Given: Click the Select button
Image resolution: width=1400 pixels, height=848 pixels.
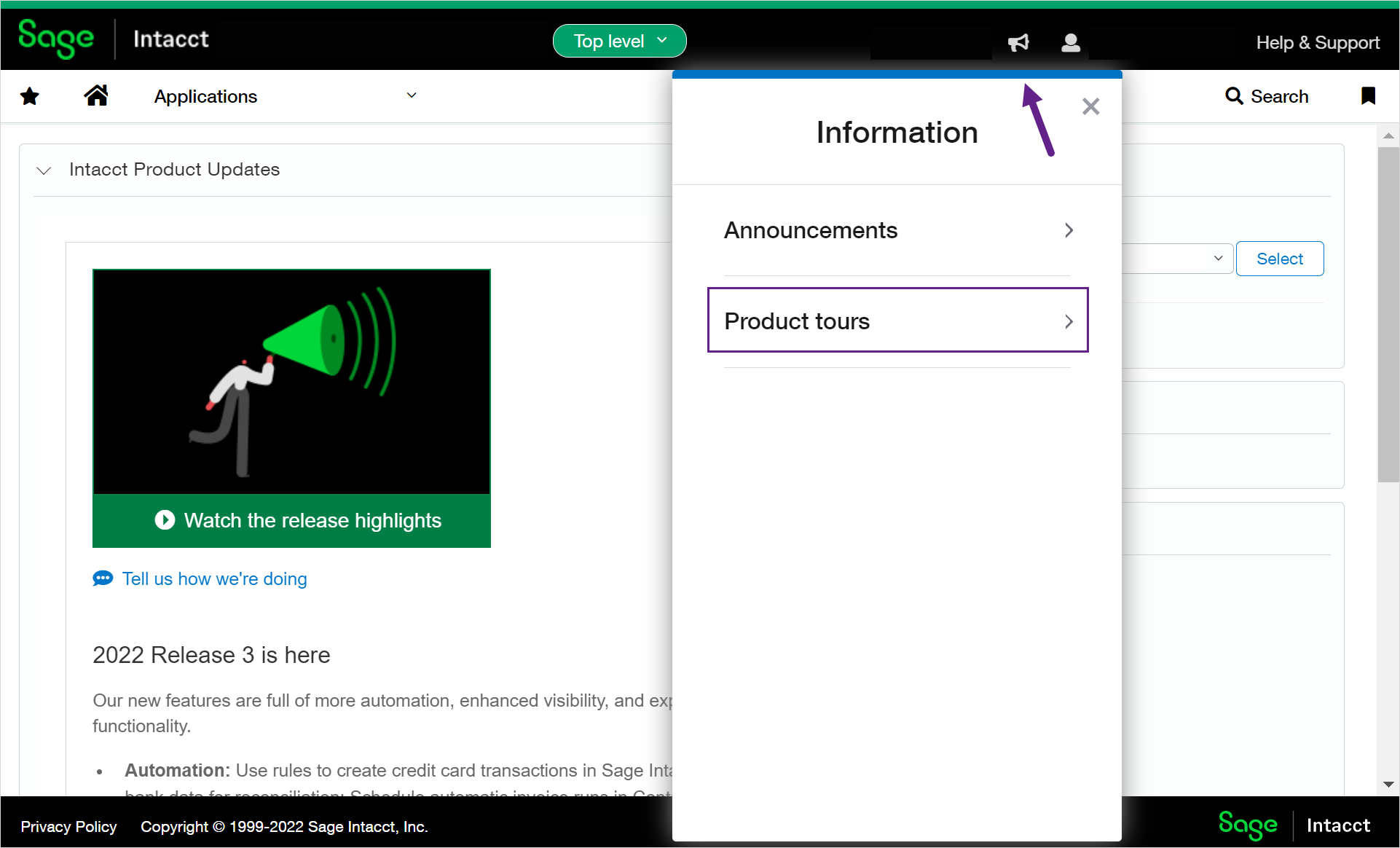Looking at the screenshot, I should [x=1279, y=259].
